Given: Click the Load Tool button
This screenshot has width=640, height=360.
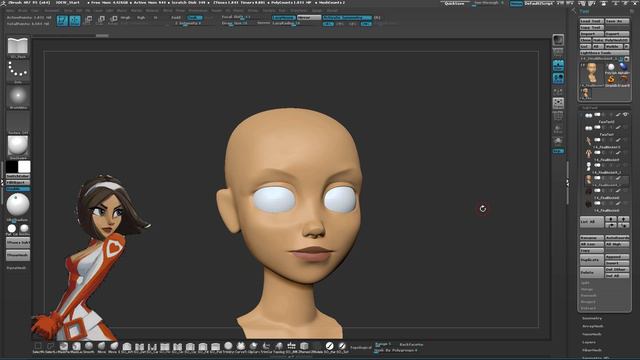Looking at the screenshot, I should point(592,21).
